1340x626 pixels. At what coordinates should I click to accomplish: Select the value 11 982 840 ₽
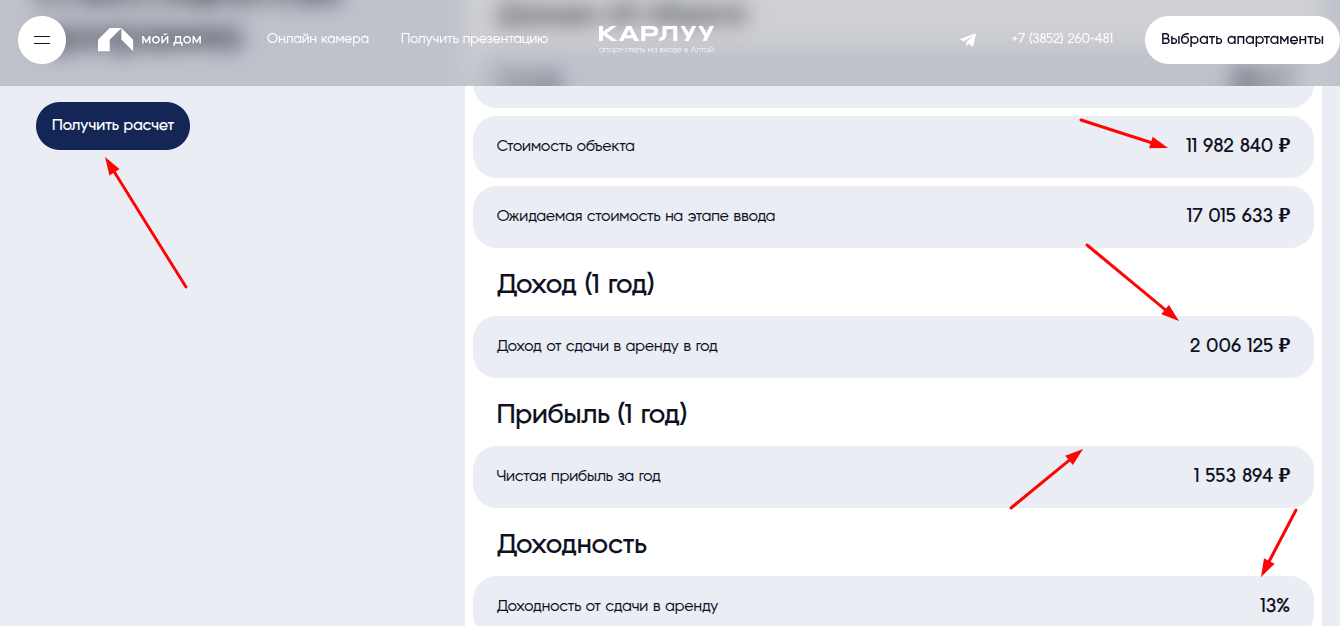[1238, 146]
